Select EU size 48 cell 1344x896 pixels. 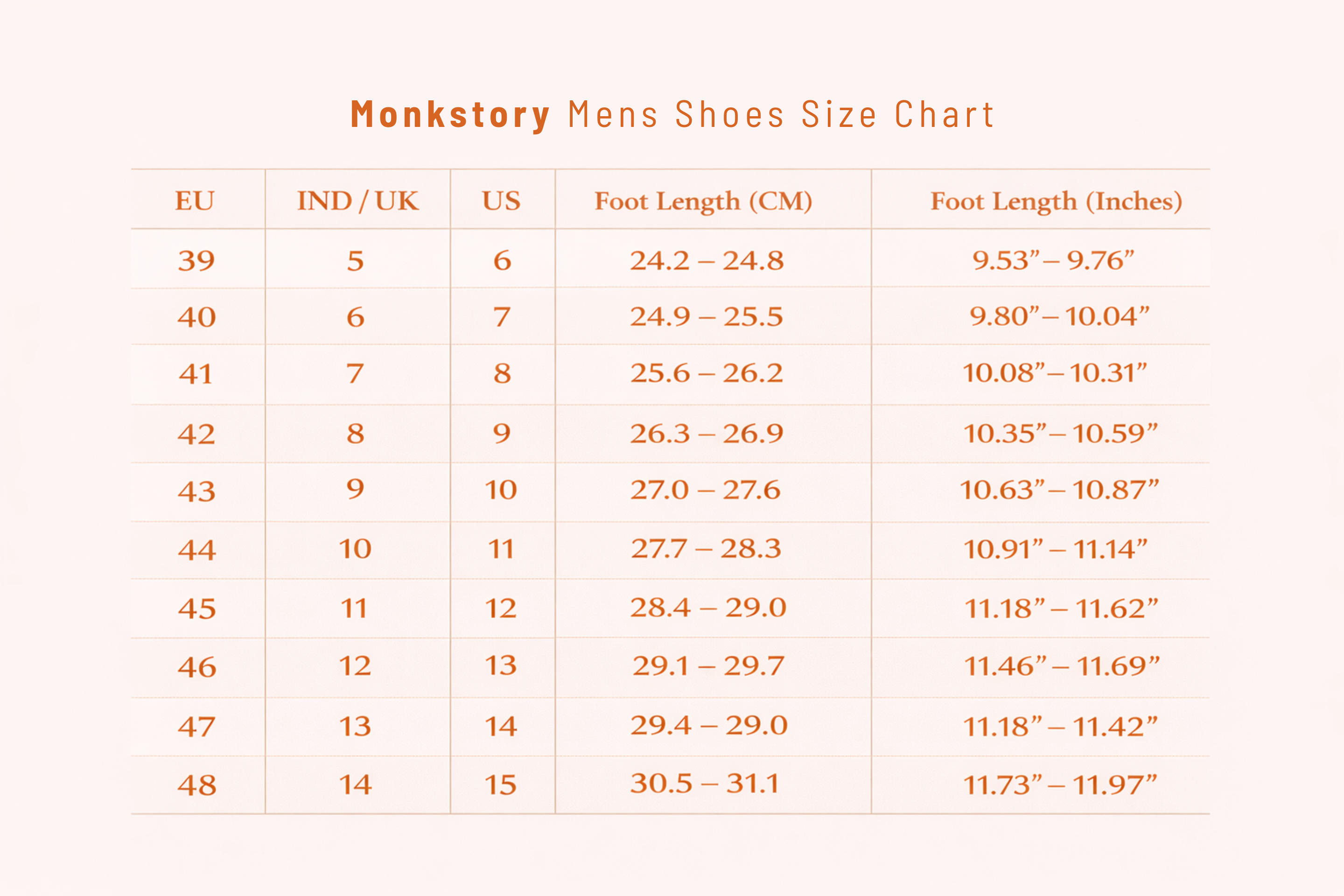[197, 785]
